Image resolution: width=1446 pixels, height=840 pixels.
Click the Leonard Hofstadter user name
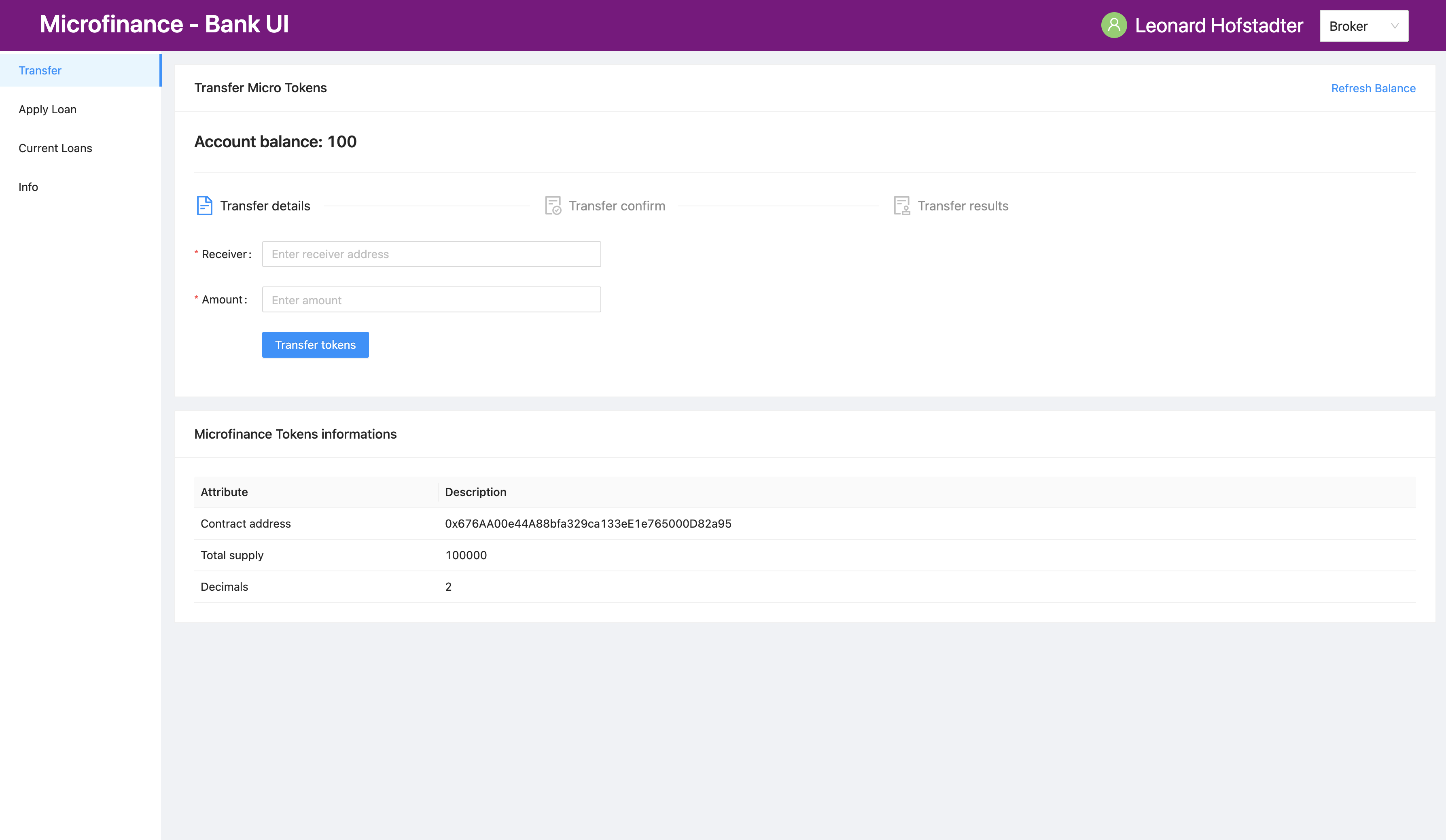coord(1219,25)
